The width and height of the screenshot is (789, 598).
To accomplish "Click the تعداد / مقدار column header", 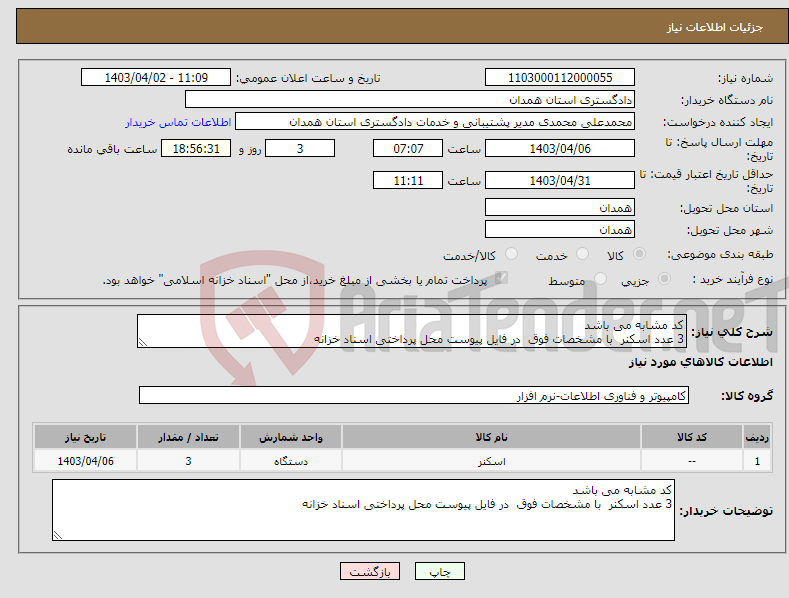I will [188, 437].
